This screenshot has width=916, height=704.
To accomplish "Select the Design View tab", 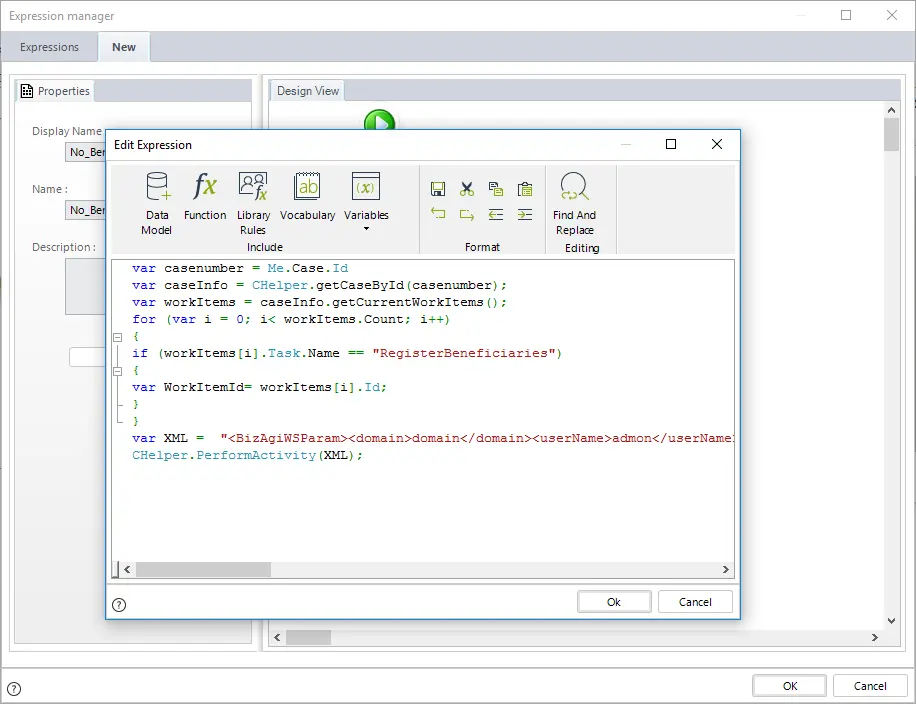I will [308, 91].
